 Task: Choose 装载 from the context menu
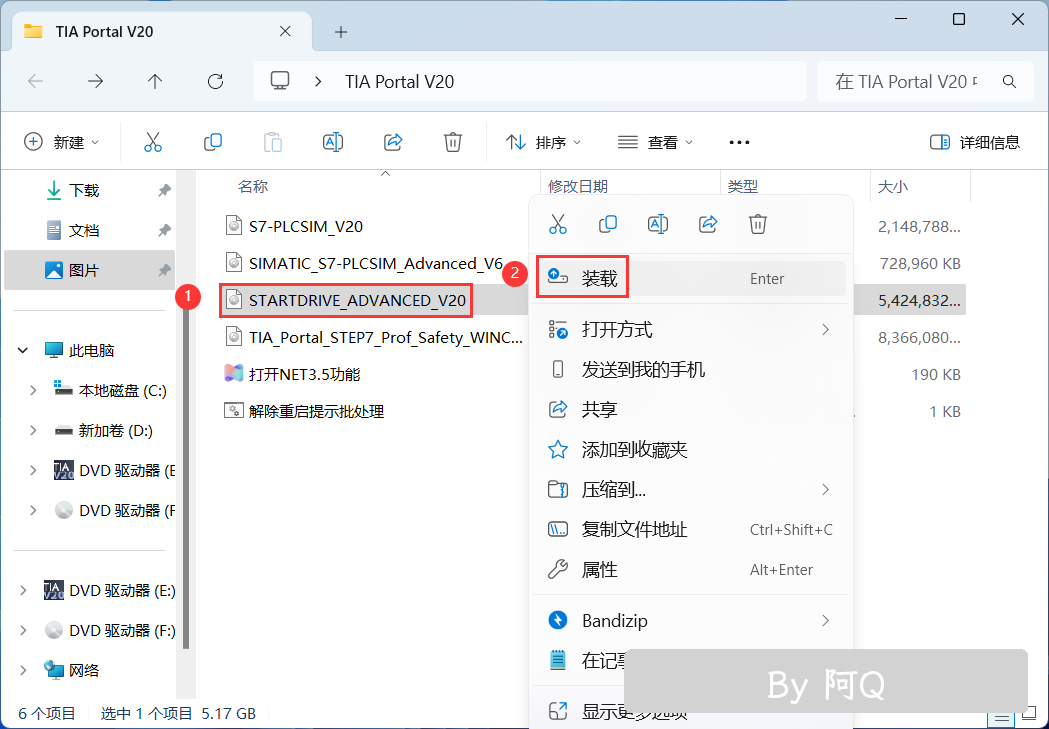click(x=690, y=278)
